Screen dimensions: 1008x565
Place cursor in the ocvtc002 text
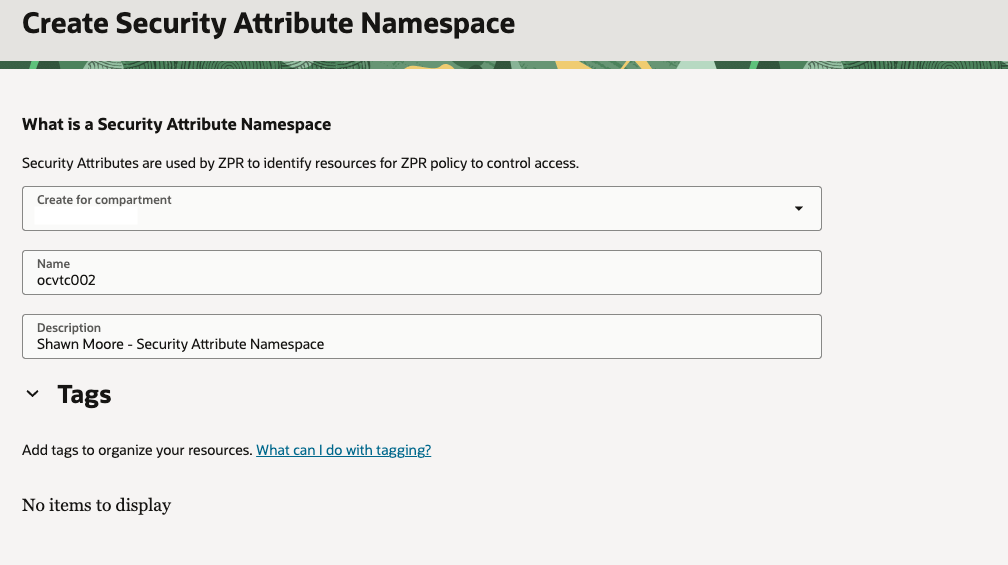click(x=66, y=281)
